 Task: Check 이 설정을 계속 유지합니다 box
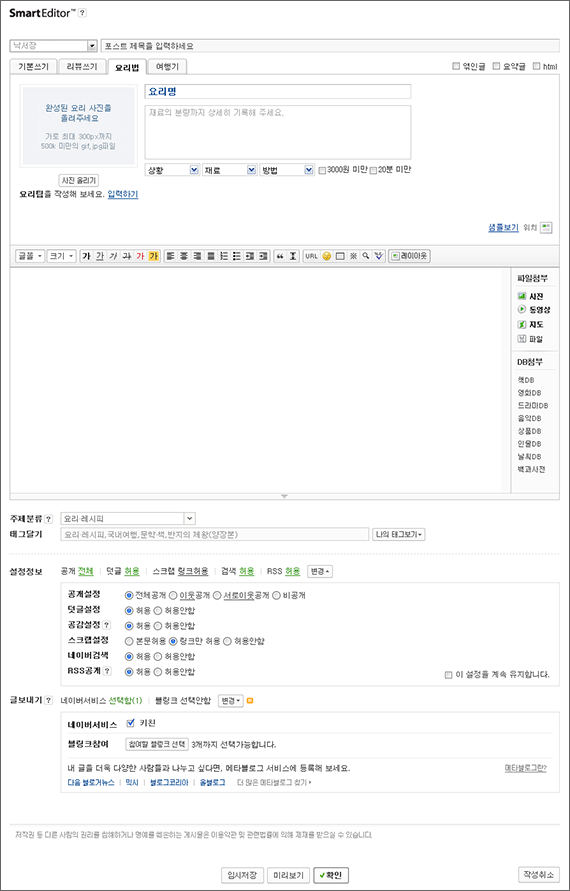coord(449,675)
